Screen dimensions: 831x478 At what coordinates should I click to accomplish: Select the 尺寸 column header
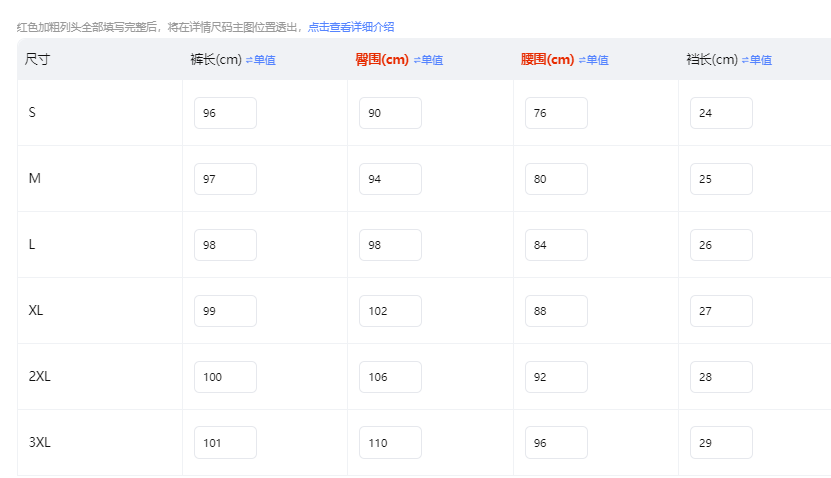[37, 59]
